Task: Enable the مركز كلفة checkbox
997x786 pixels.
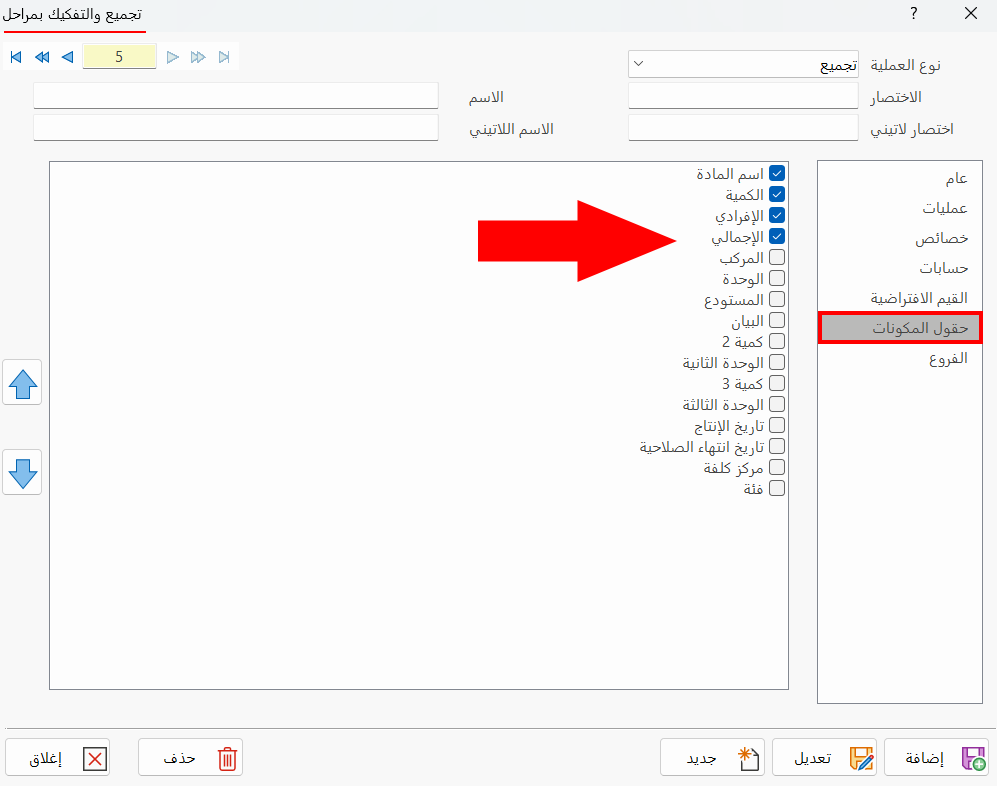Action: pyautogui.click(x=776, y=467)
